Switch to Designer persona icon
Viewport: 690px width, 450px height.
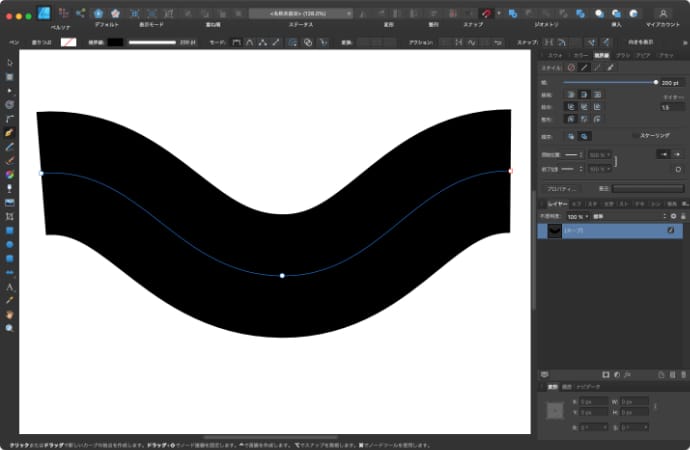click(x=44, y=13)
